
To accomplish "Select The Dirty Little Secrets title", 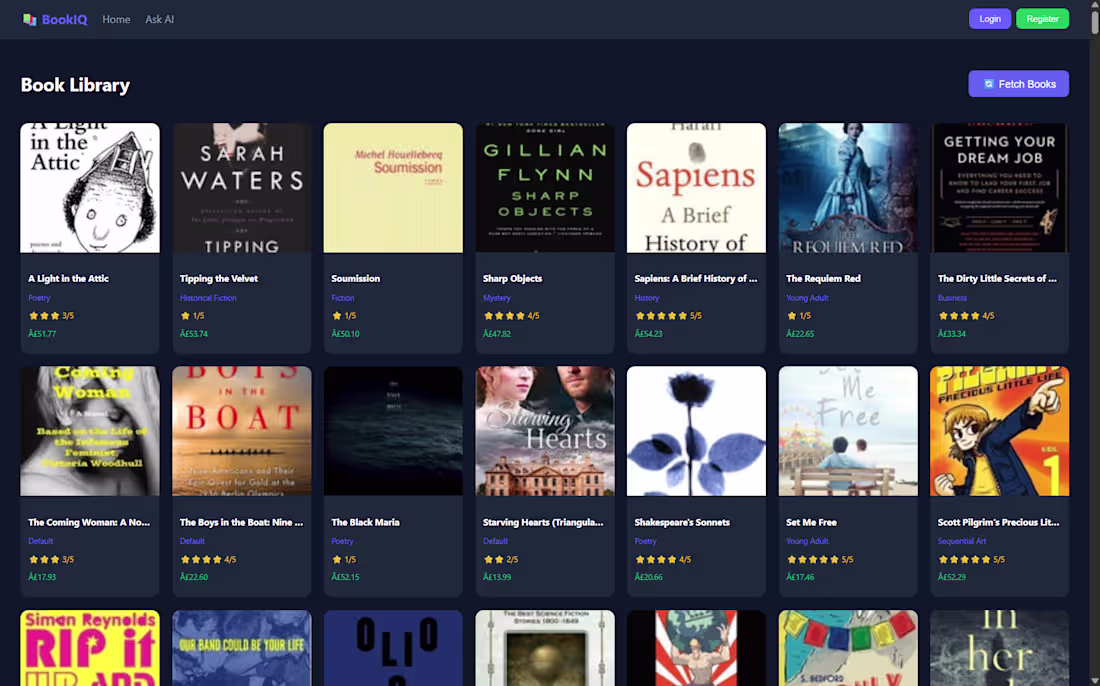I will 997,278.
